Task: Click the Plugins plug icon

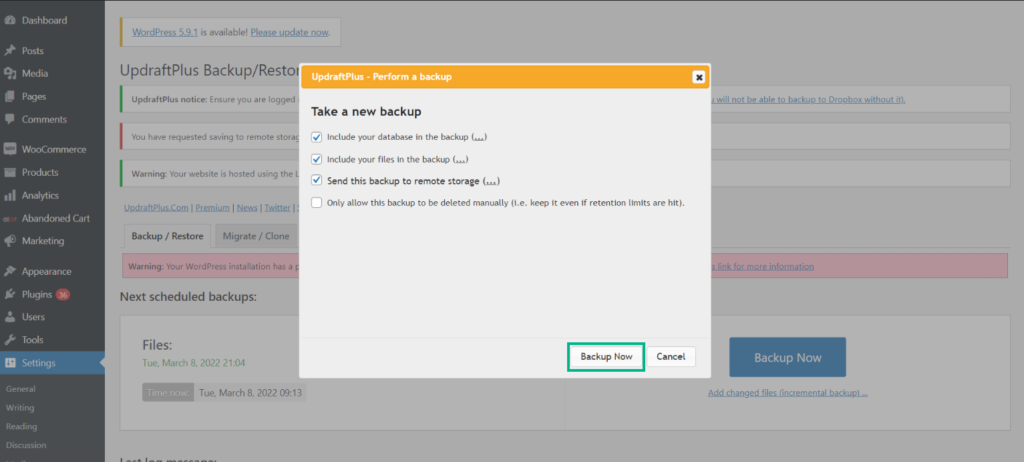Action: tap(10, 295)
